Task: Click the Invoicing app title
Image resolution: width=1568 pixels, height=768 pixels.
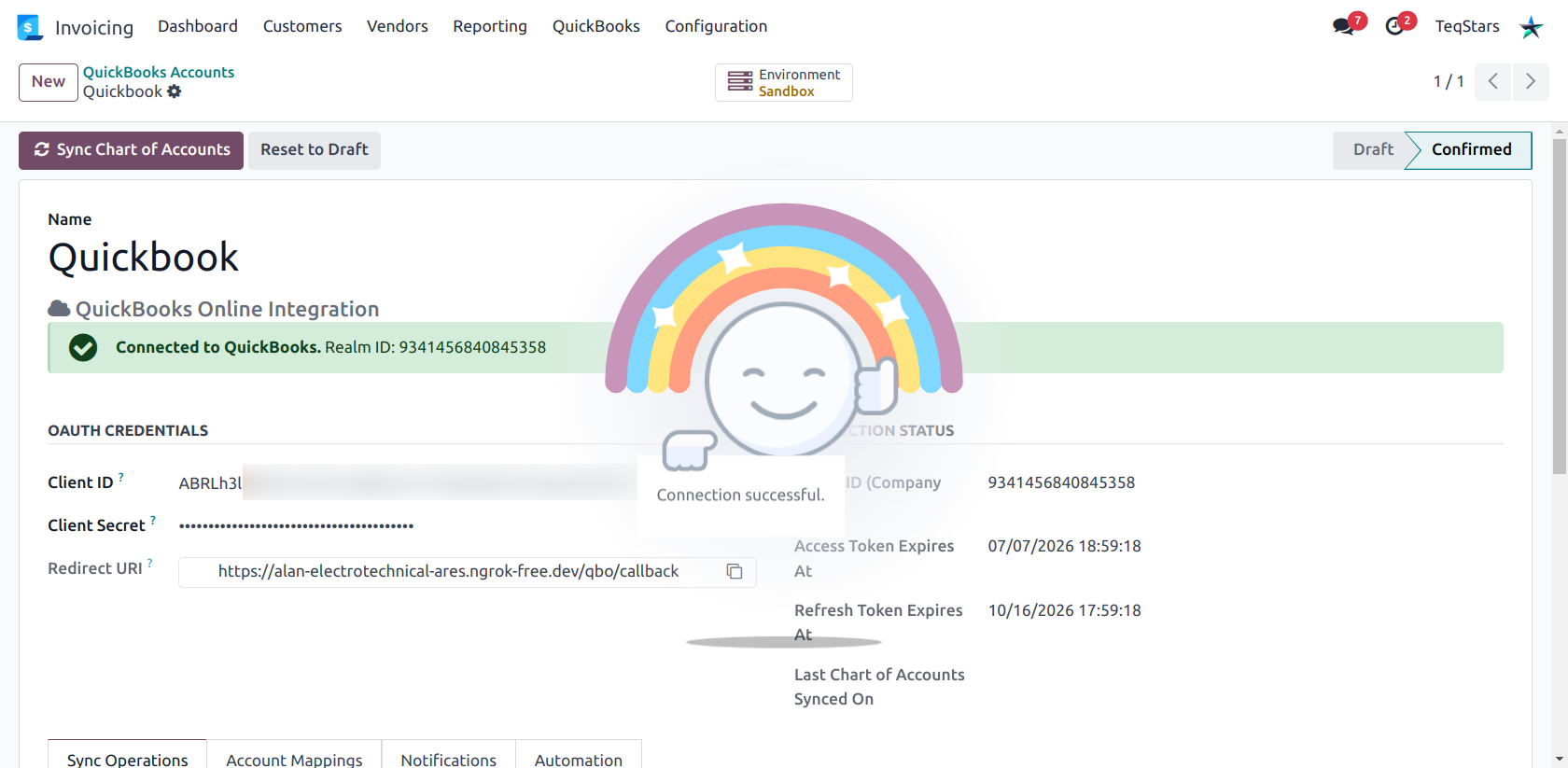Action: pyautogui.click(x=94, y=28)
